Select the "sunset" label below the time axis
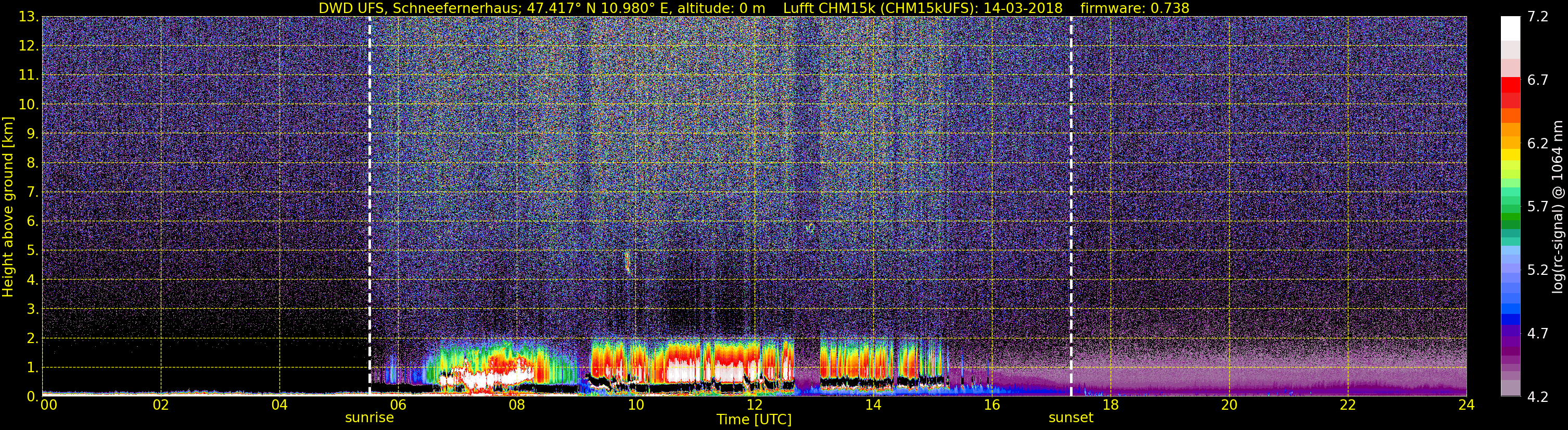 coord(1070,418)
